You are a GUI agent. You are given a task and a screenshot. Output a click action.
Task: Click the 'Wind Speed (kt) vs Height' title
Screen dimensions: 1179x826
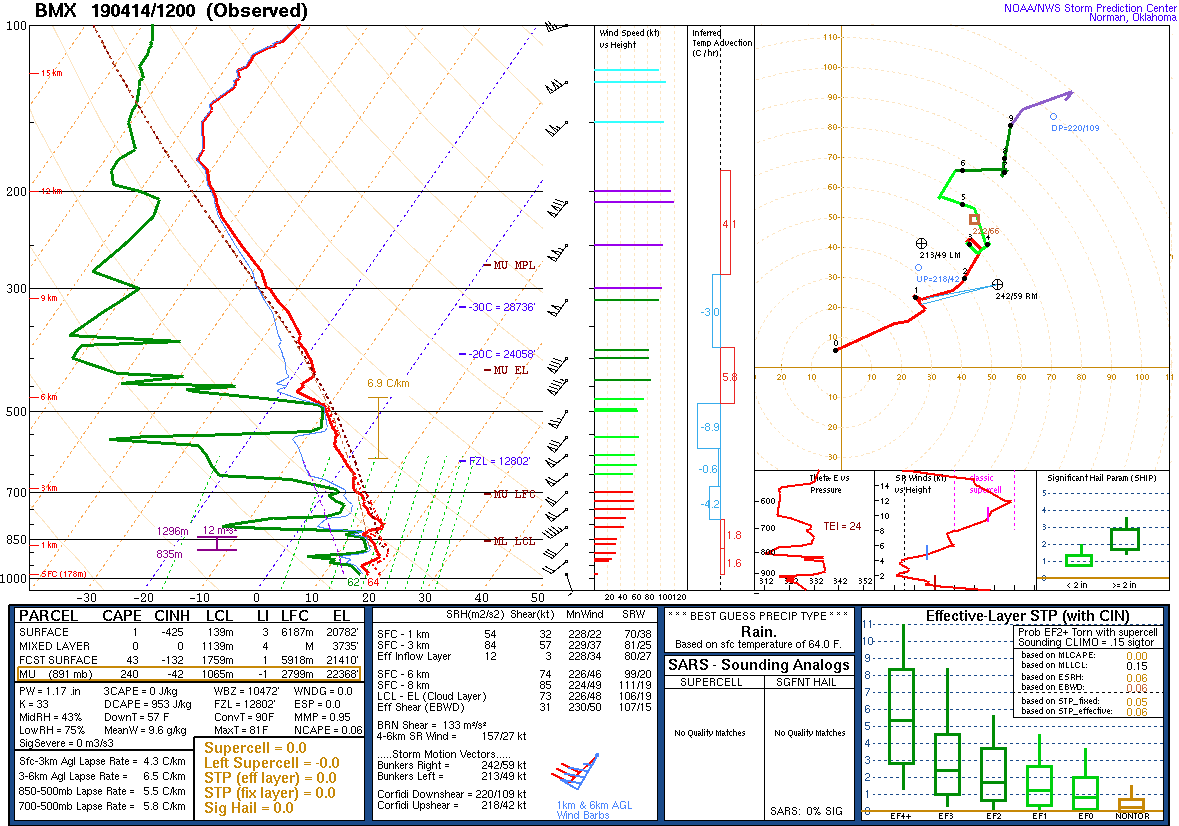tap(629, 39)
